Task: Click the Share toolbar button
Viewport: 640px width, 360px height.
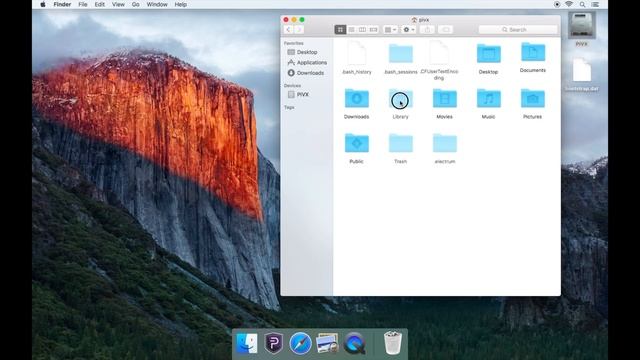Action: 427,29
